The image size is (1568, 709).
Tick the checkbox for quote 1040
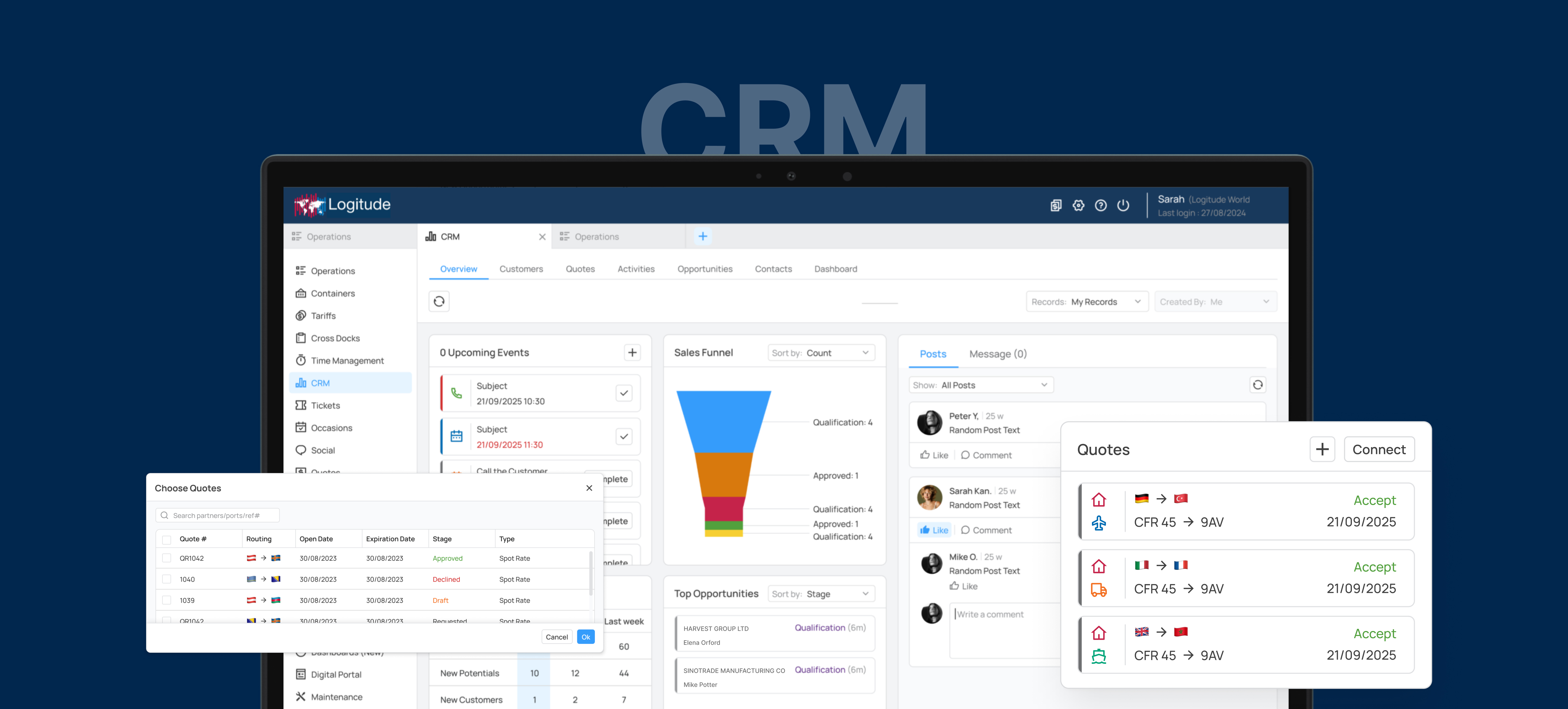[x=167, y=579]
